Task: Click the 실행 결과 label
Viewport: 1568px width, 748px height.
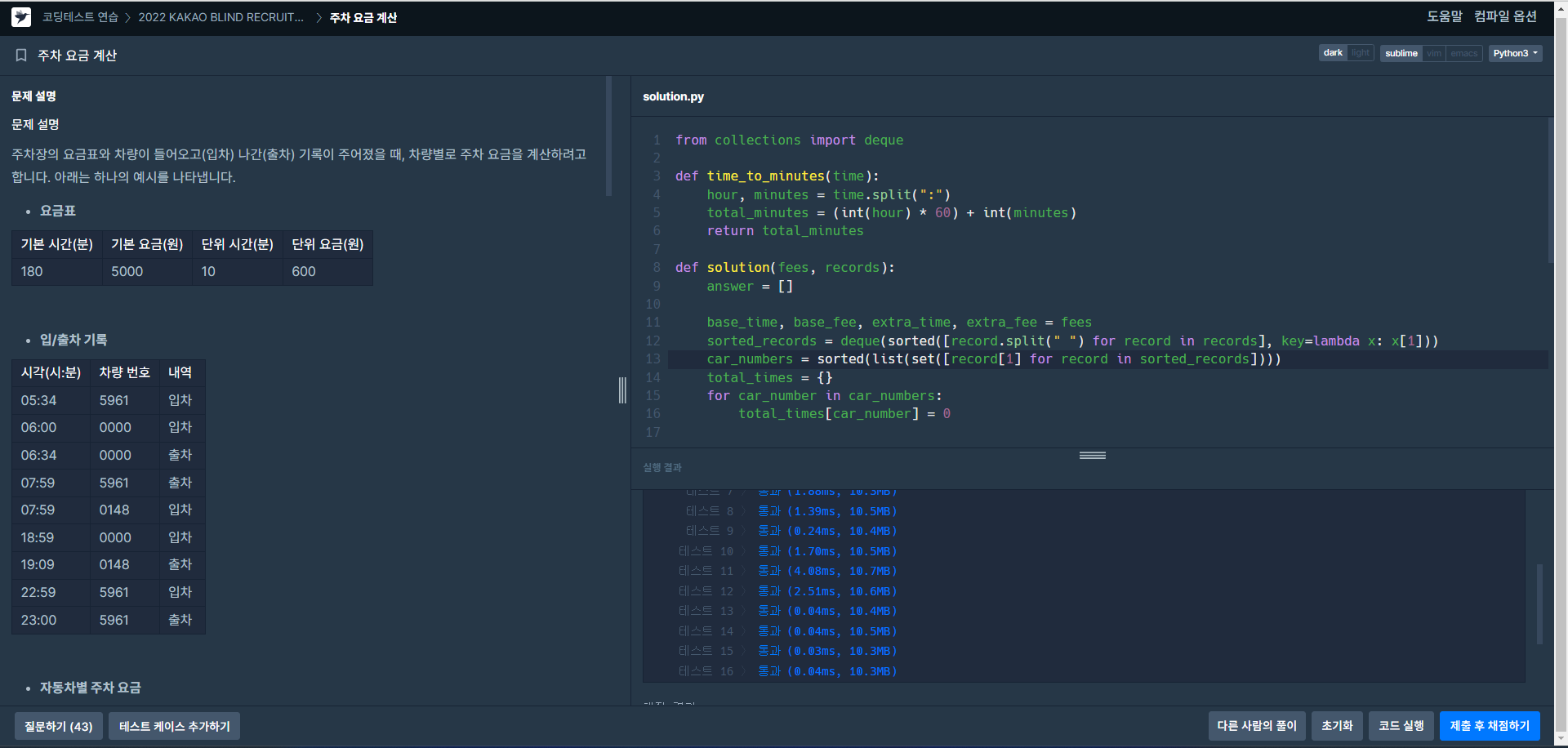Action: pos(661,468)
